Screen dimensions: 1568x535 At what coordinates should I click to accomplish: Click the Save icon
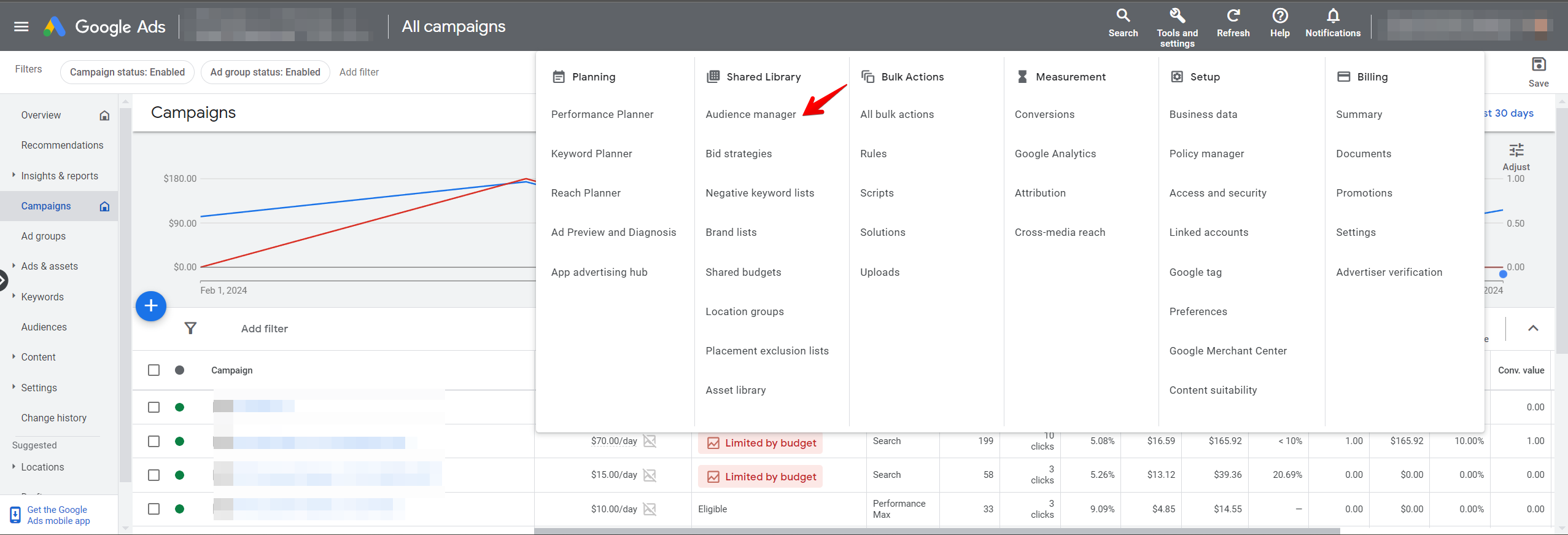pos(1539,64)
